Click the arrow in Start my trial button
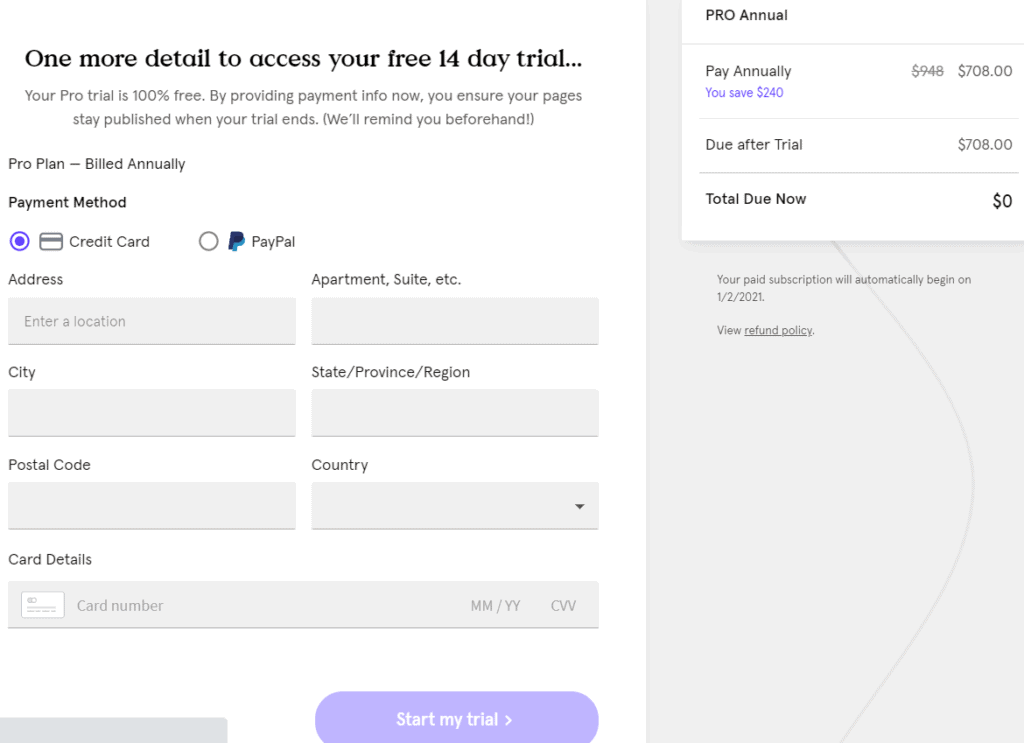Image resolution: width=1024 pixels, height=743 pixels. tap(508, 720)
